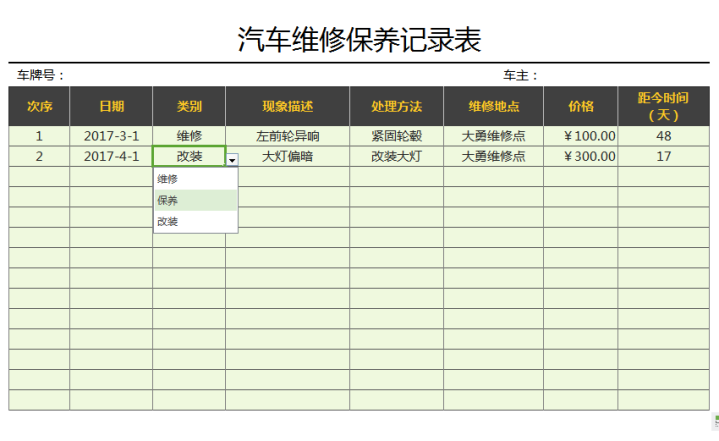Click the 次序 header cell
Screen dimensions: 719x441
[39, 106]
